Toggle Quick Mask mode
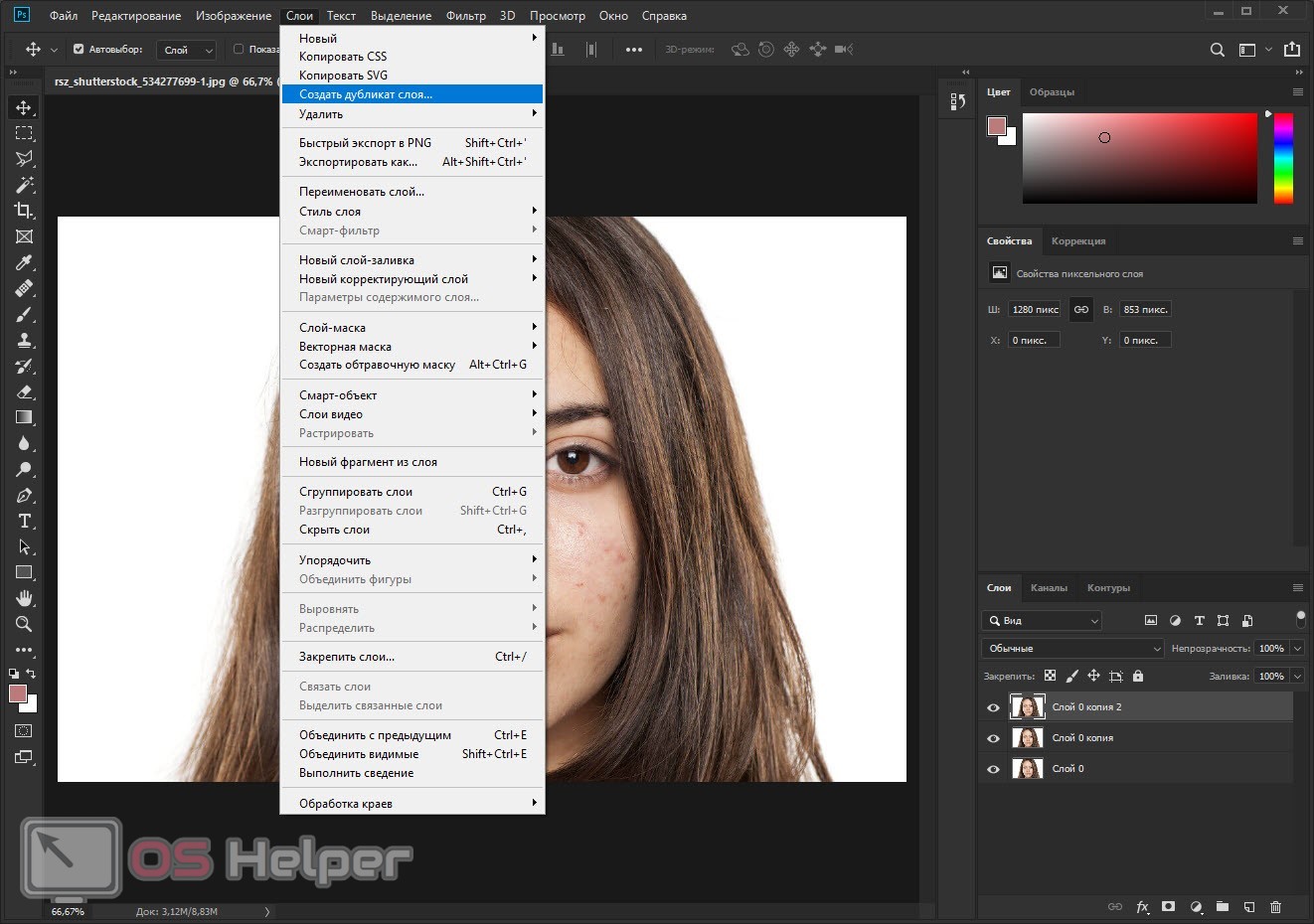The width and height of the screenshot is (1314, 924). pos(24,730)
